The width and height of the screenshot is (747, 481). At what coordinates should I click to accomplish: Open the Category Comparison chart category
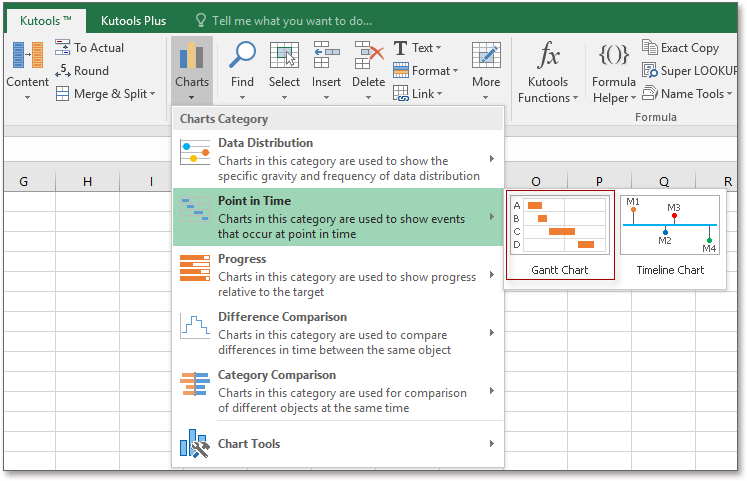338,391
